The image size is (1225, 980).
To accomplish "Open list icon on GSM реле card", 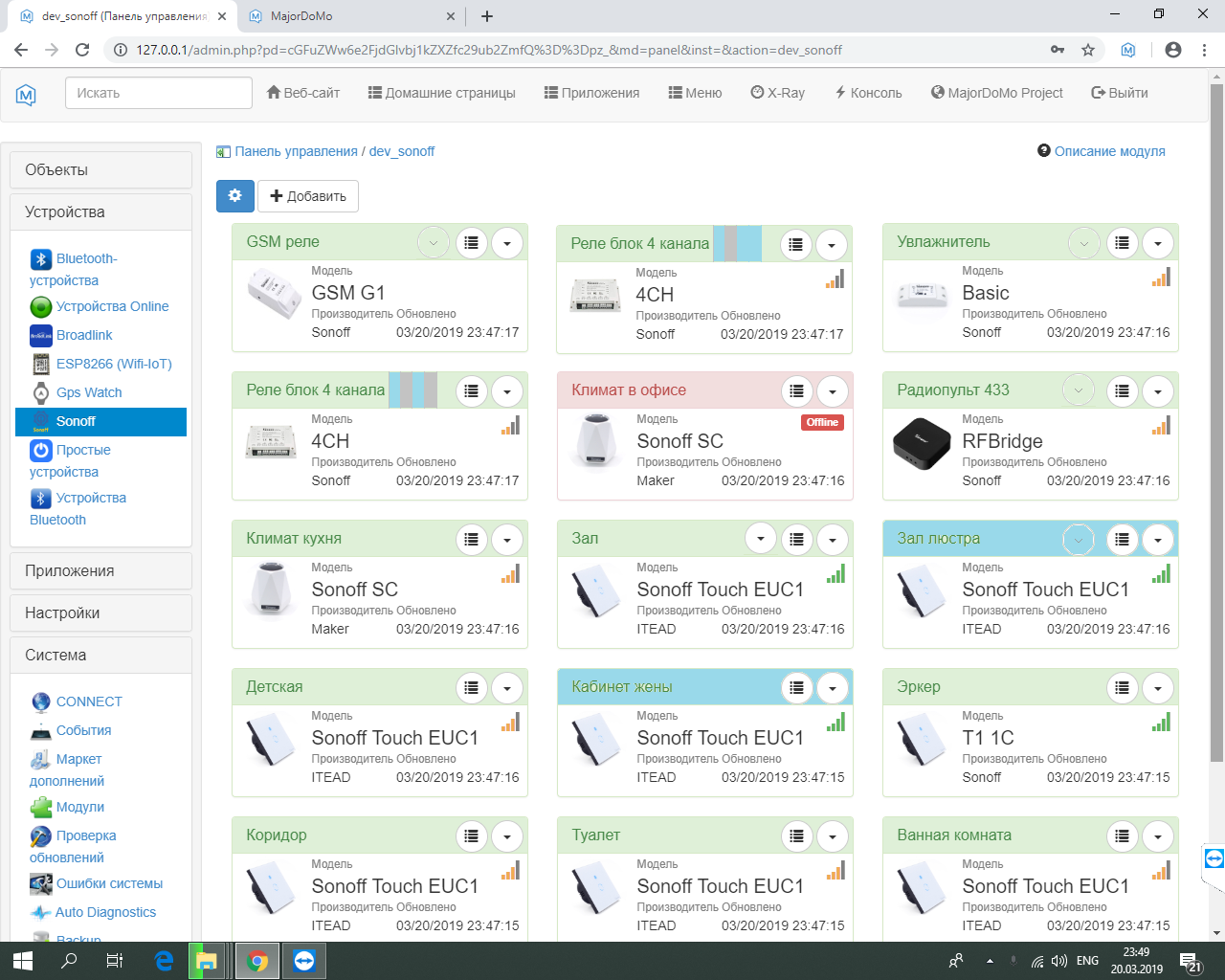I will coord(471,243).
